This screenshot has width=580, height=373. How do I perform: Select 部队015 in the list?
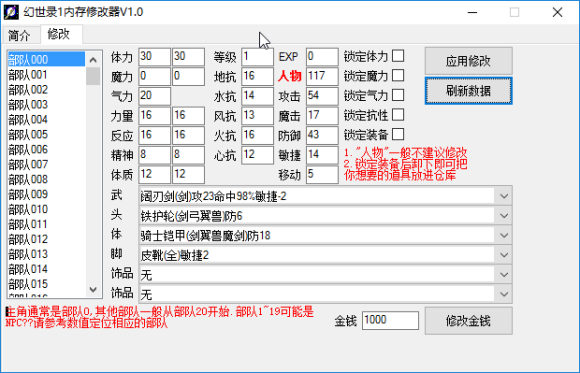[x=46, y=284]
